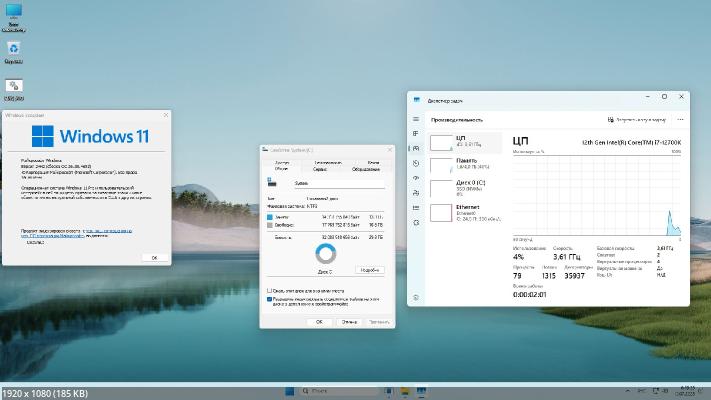Image resolution: width=711 pixels, height=400 pixels.
Task: Click the gray Свободно color swatch
Action: 270,225
